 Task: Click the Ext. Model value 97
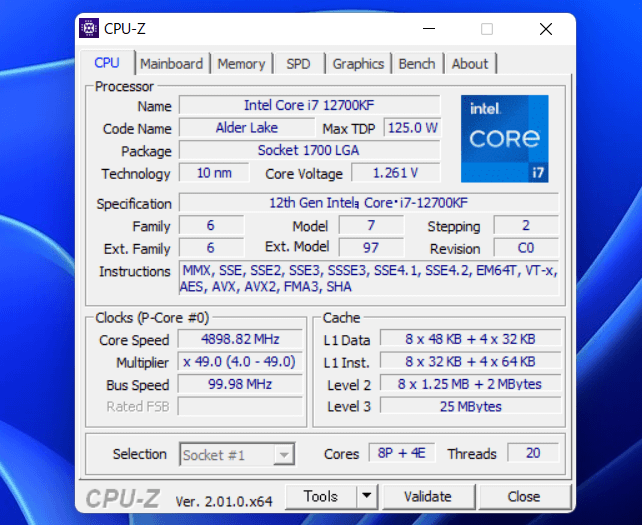[371, 248]
